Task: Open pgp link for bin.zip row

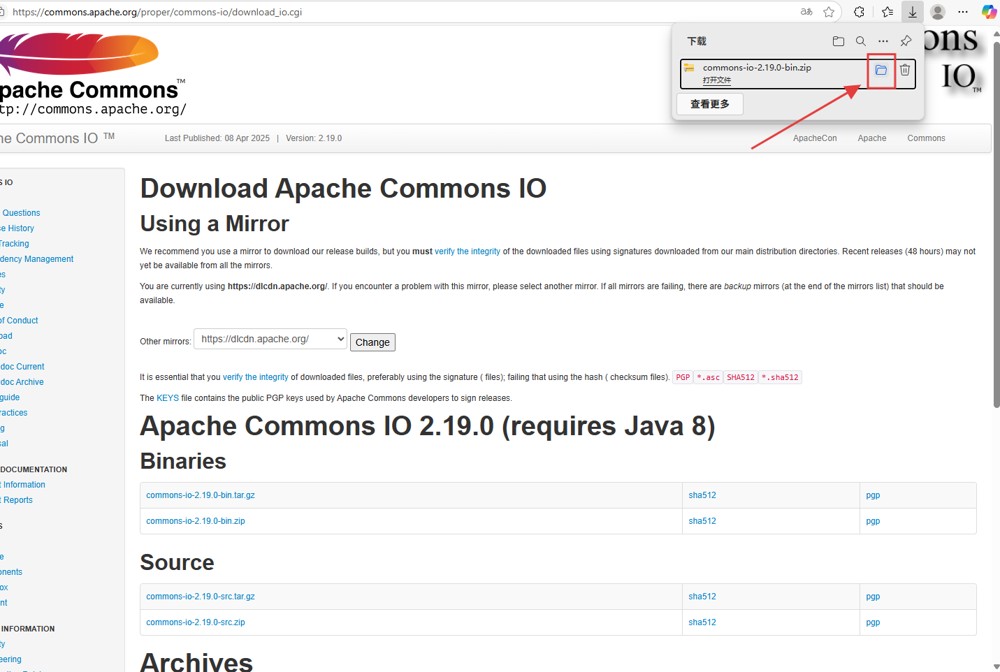Action: point(872,522)
